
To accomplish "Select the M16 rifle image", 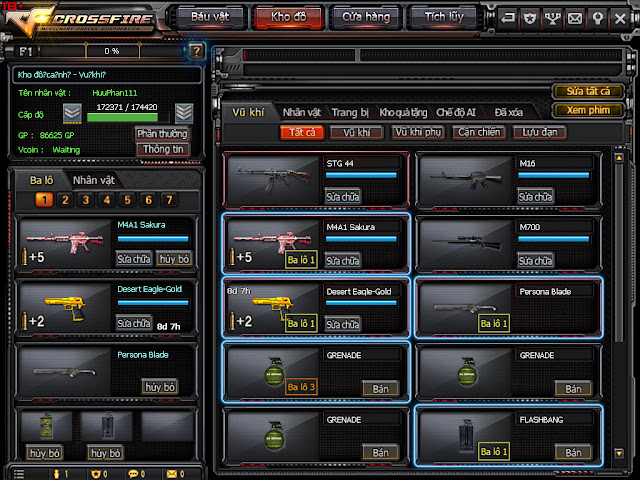I will (x=466, y=179).
